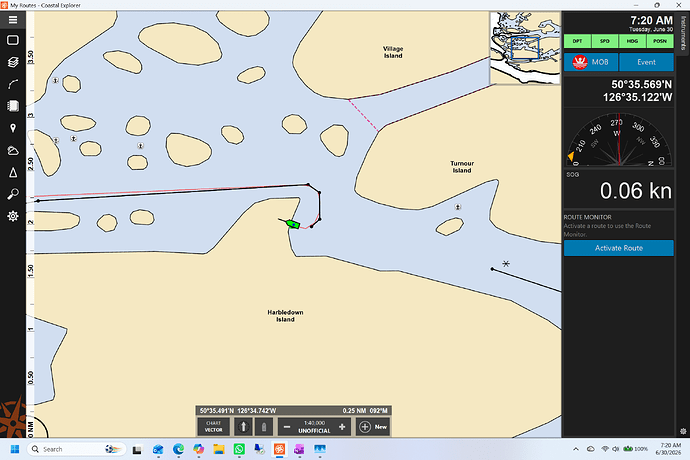The image size is (690, 460).
Task: Open the hamburger main menu
Action: pos(13,20)
